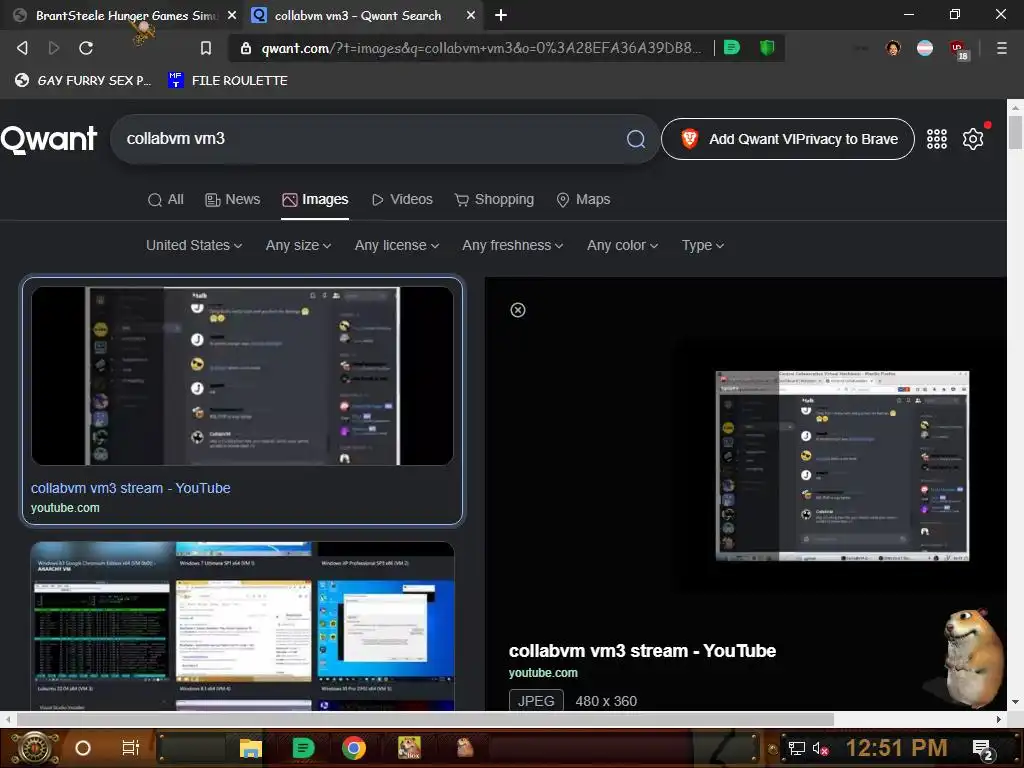This screenshot has height=768, width=1024.
Task: Open the browser hamburger menu
Action: [1001, 48]
